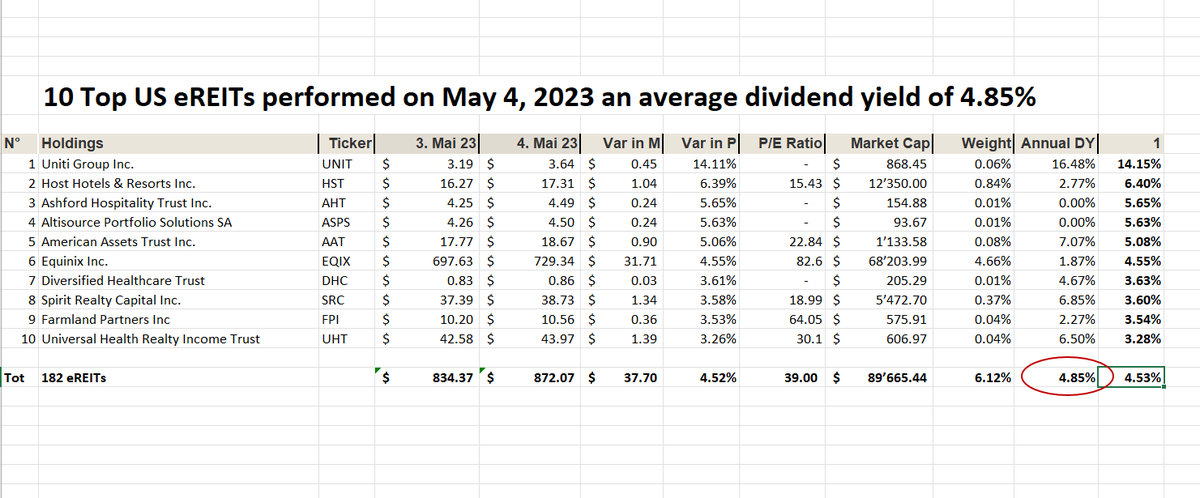
Task: Select the market cap cell '12'350.00'
Action: click(882, 183)
